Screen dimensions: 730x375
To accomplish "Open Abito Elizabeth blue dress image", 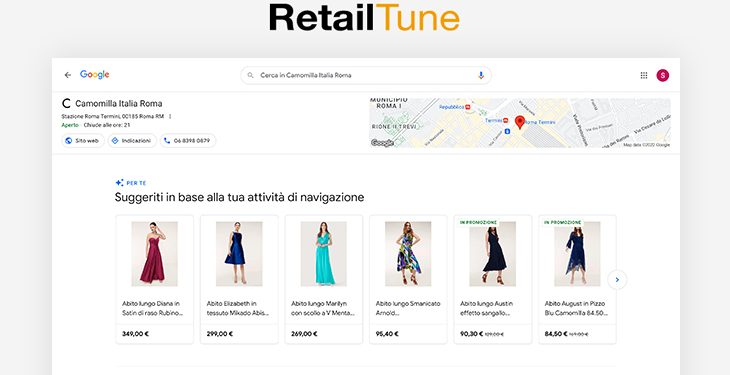I will coord(239,253).
